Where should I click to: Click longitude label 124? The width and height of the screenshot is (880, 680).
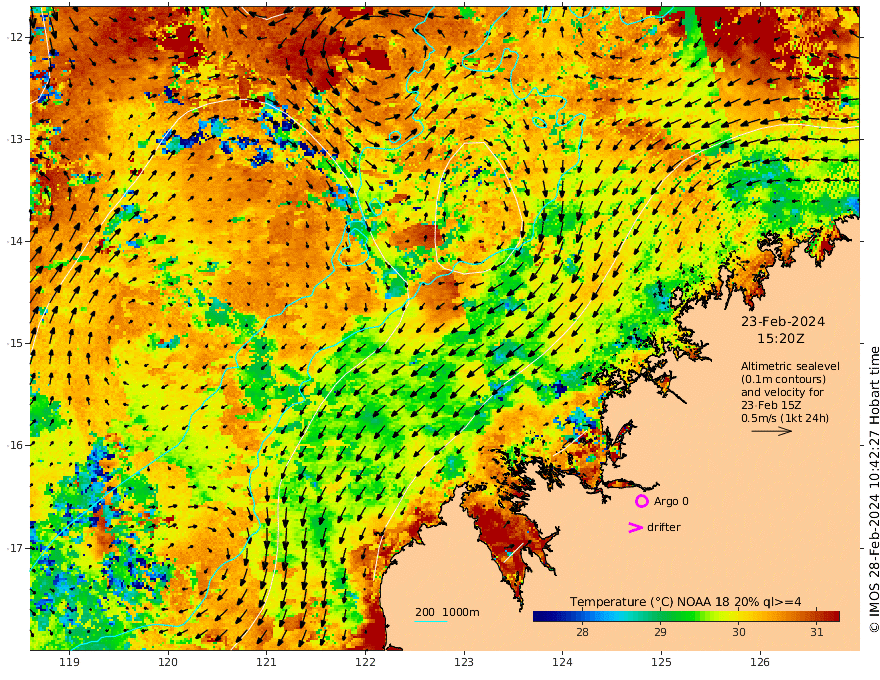562,662
